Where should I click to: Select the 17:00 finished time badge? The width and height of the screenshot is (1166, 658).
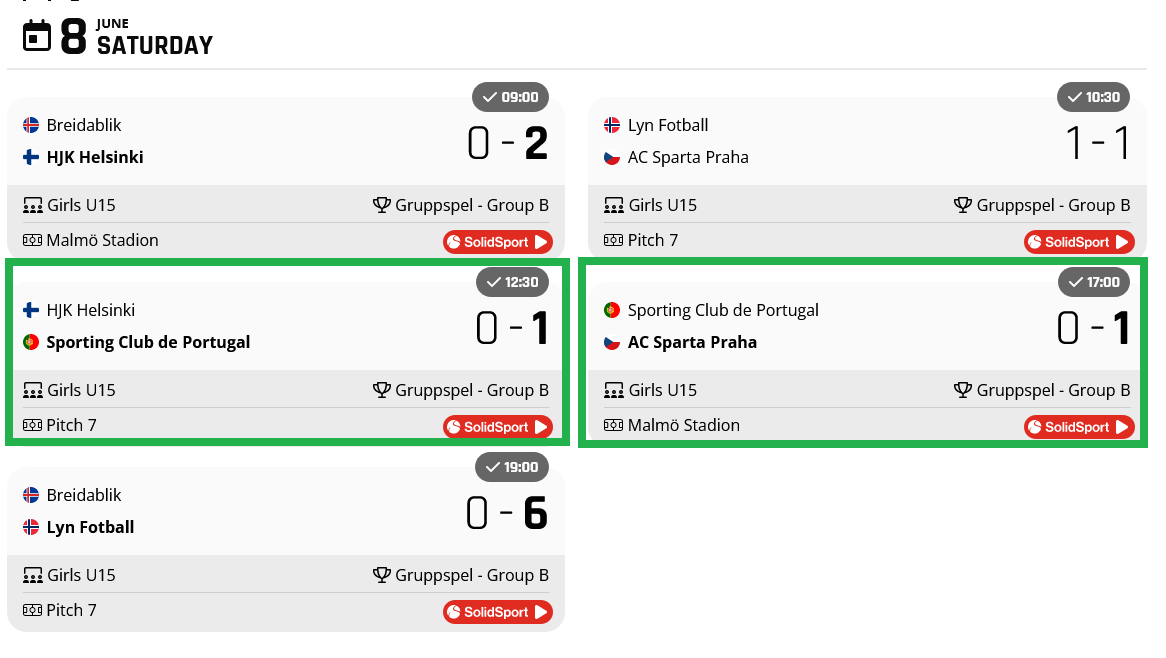pyautogui.click(x=1094, y=282)
